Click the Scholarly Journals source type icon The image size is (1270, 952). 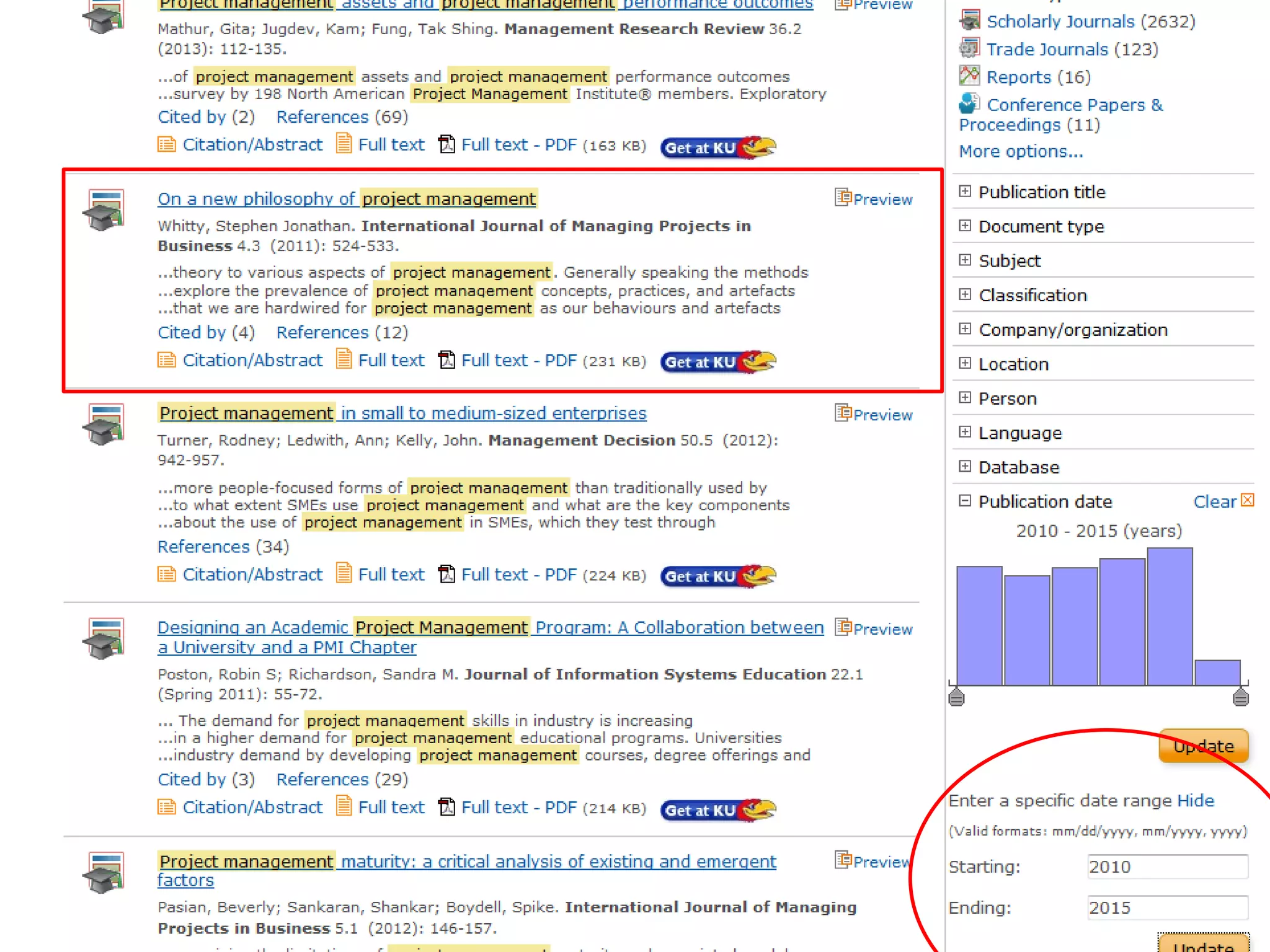969,20
